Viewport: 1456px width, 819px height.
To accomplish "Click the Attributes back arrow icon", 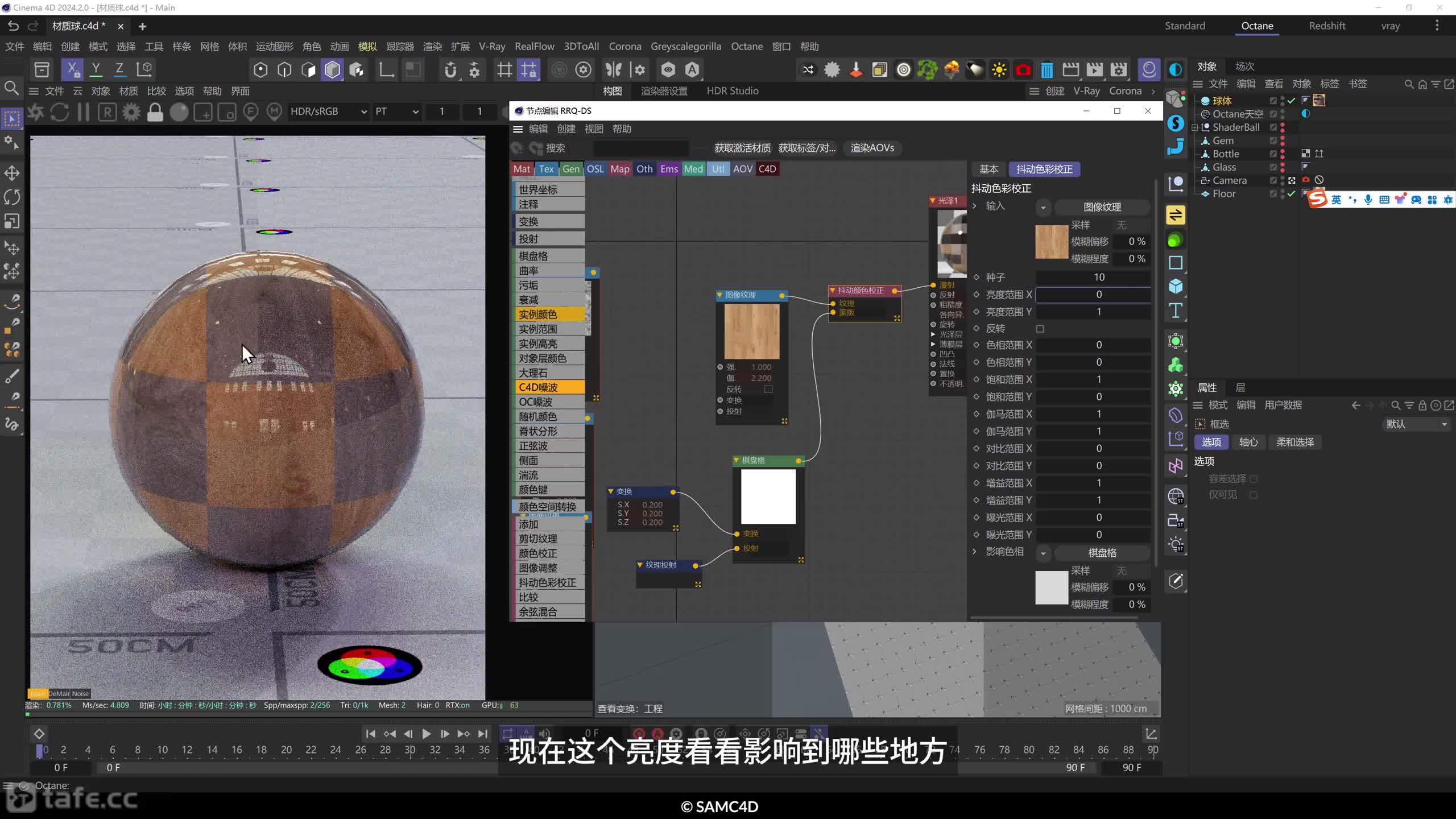I will (x=1356, y=406).
